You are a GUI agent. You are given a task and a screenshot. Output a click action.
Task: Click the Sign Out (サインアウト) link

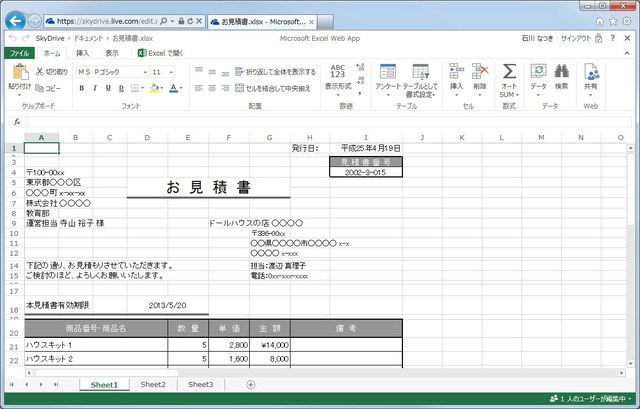pos(575,37)
